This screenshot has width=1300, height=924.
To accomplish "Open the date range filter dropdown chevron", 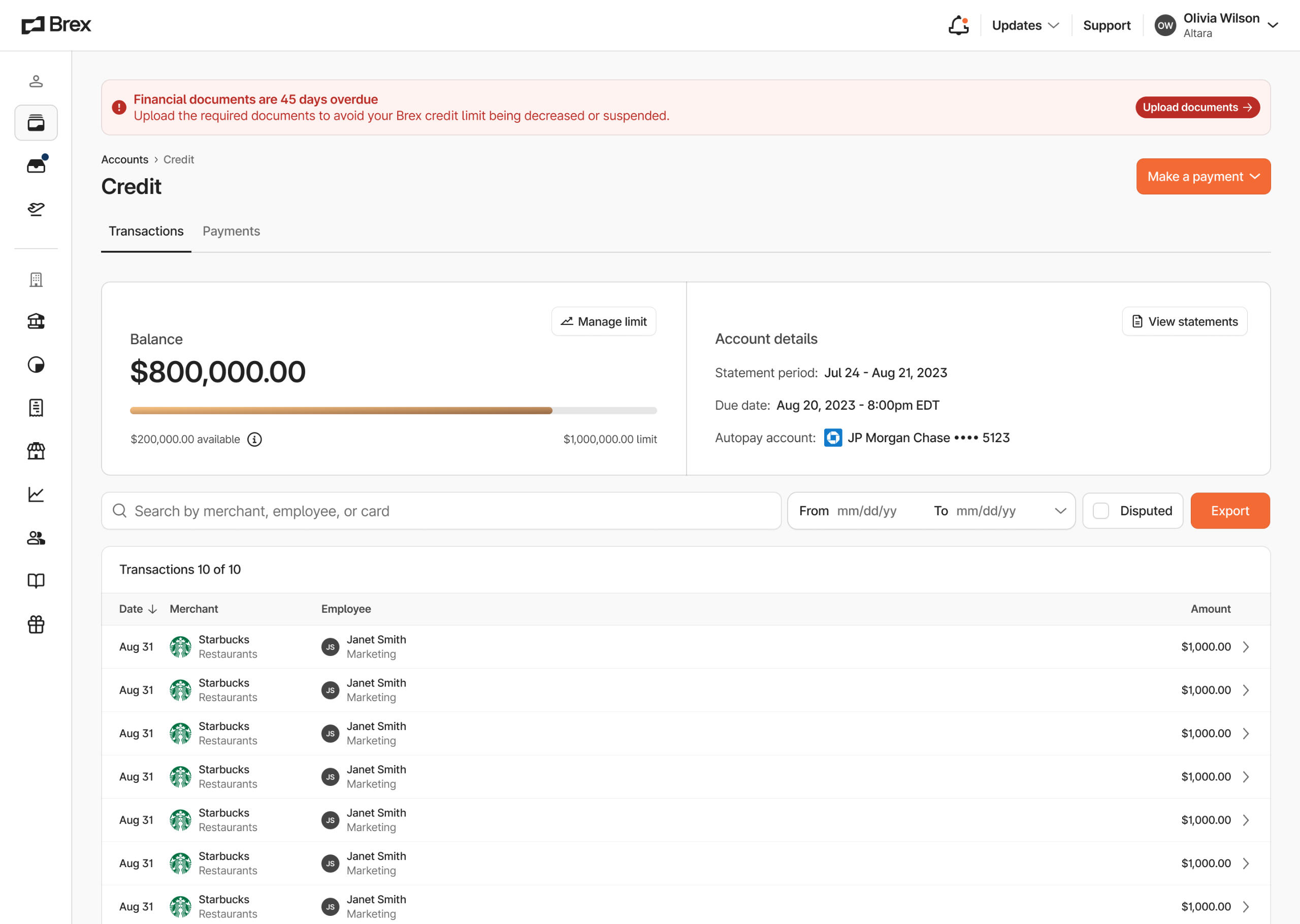I will pyautogui.click(x=1060, y=511).
